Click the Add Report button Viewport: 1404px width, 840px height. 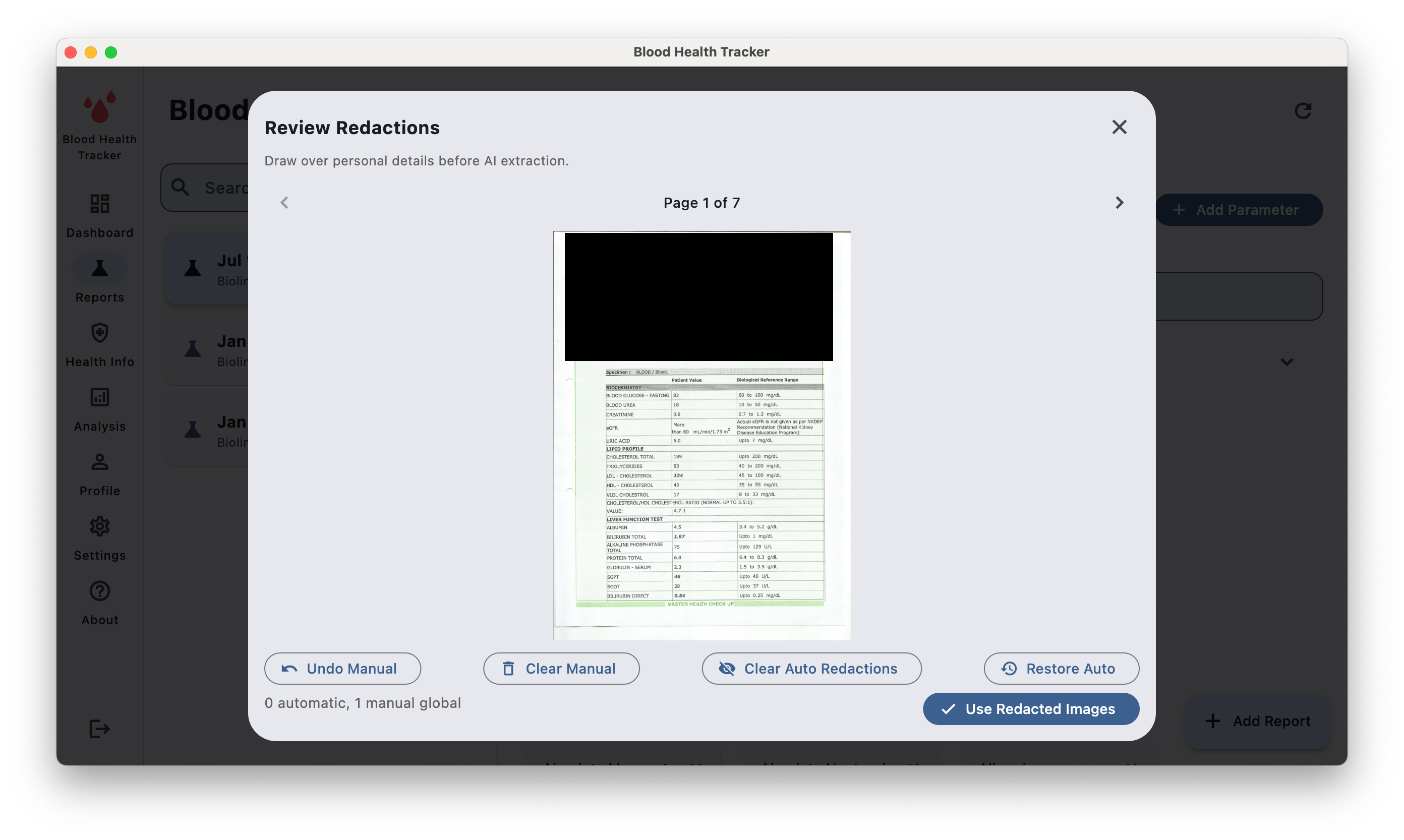1257,721
